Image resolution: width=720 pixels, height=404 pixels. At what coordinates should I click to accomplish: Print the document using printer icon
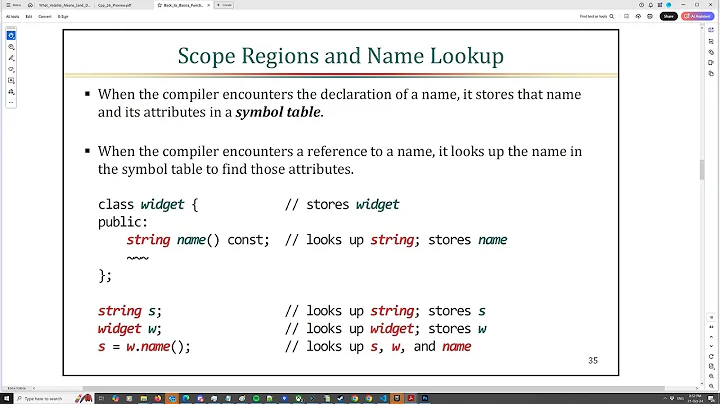click(650, 17)
